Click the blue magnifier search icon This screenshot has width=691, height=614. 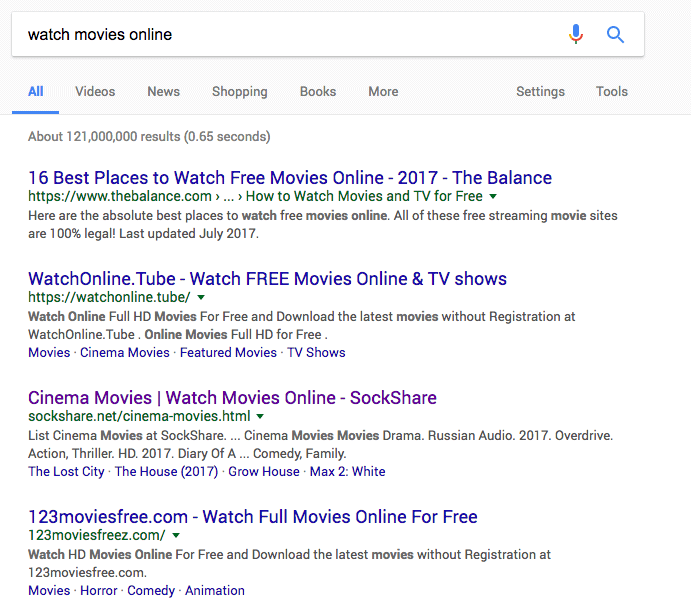615,34
